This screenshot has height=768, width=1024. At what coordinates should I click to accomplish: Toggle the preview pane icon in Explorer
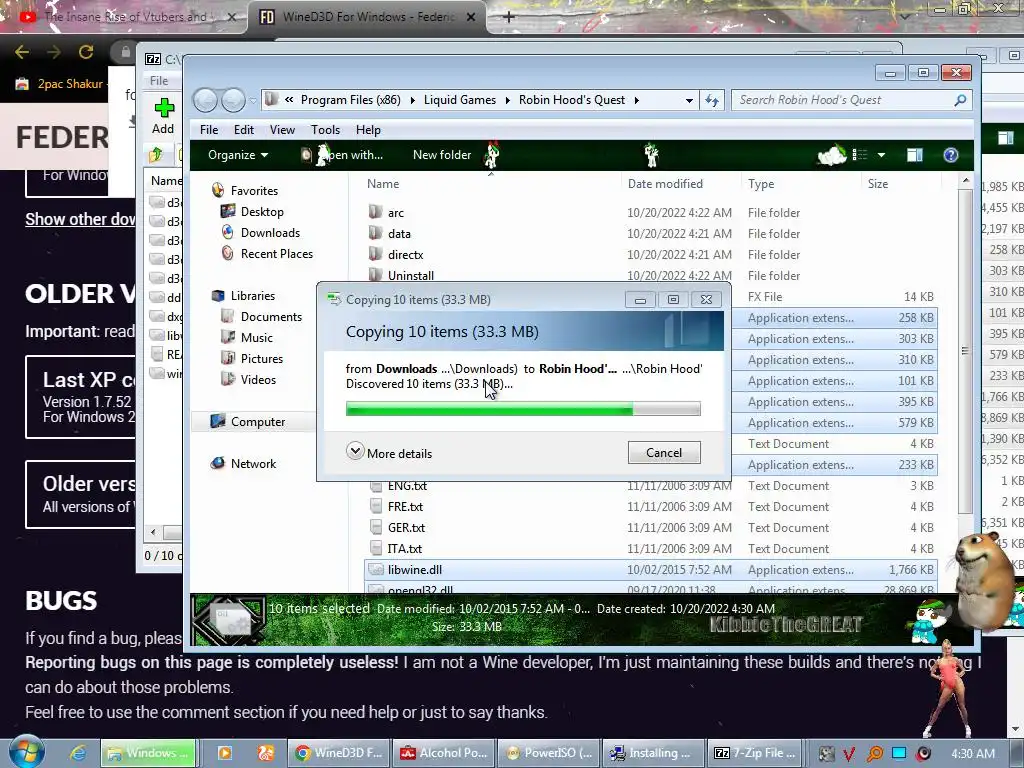point(915,155)
